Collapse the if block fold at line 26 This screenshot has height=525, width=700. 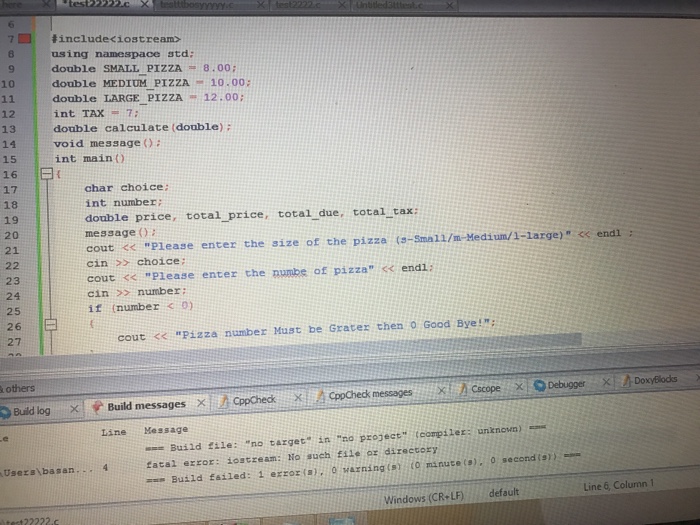click(x=50, y=324)
